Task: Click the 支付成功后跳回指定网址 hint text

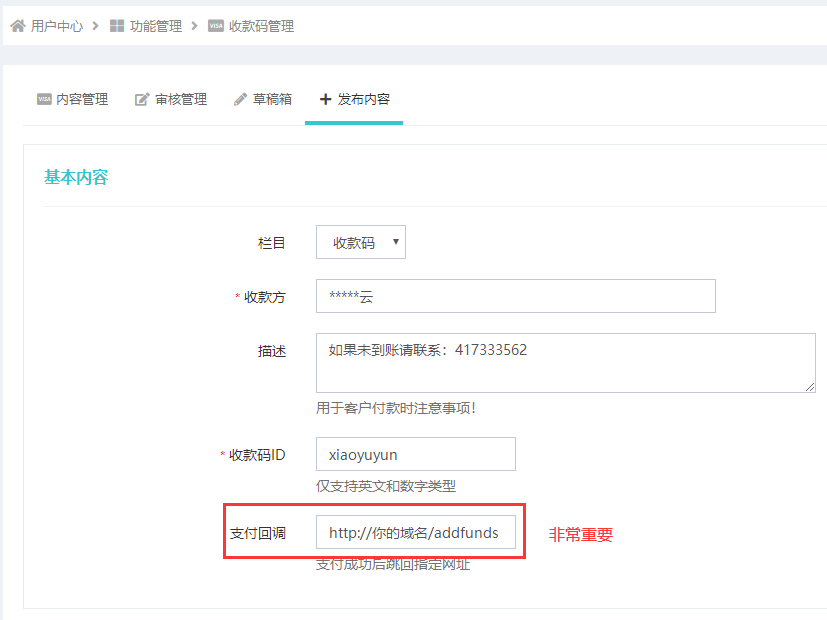Action: 393,564
